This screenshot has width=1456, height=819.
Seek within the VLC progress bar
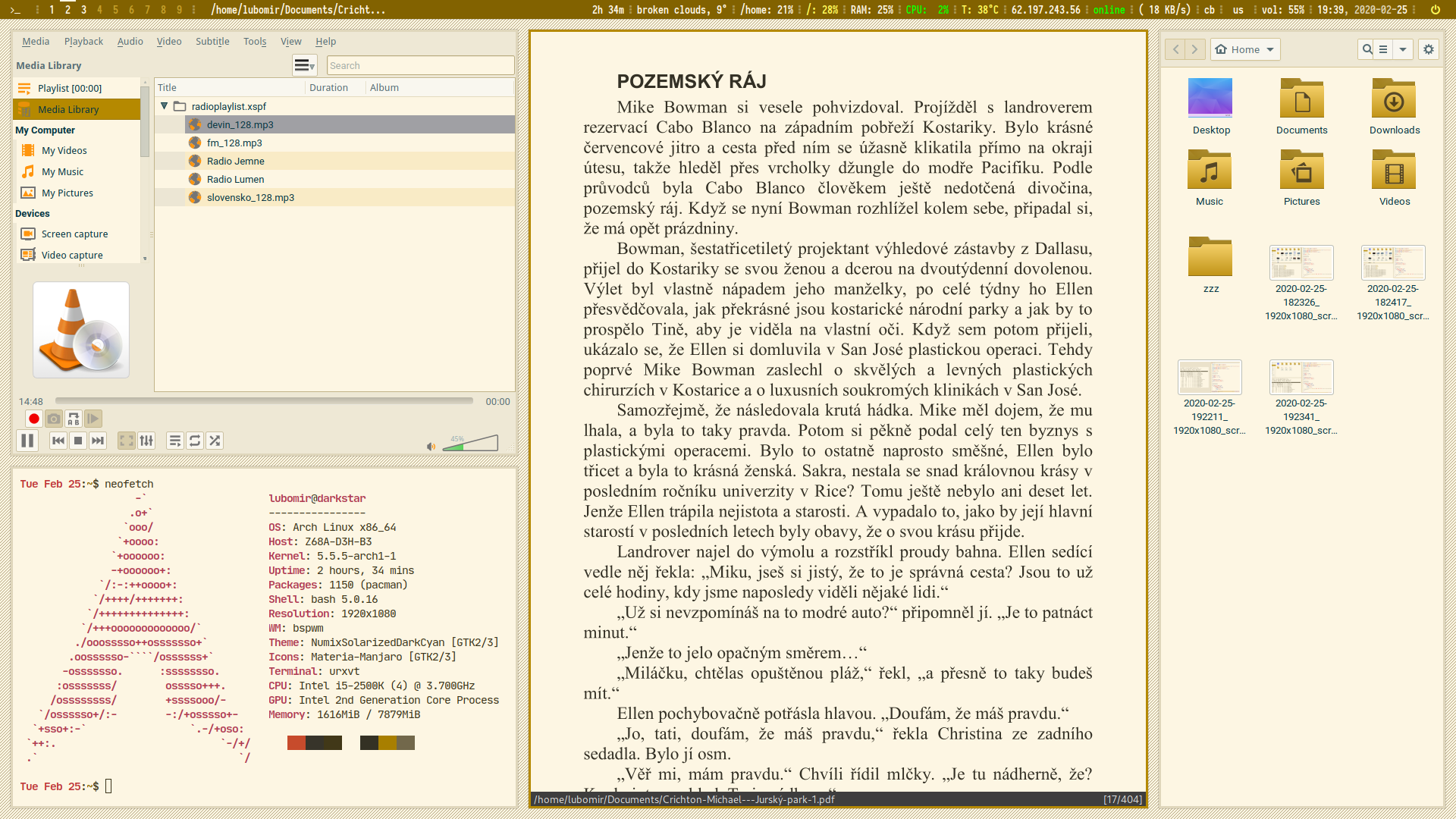point(264,401)
